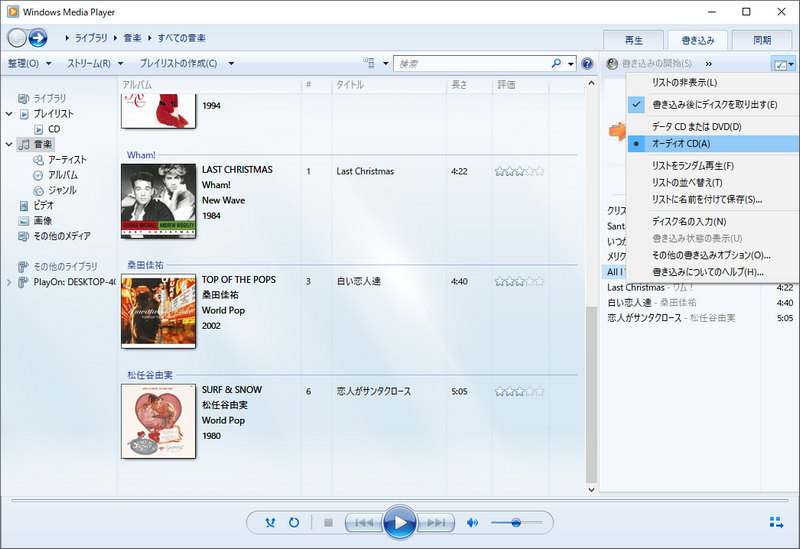The width and height of the screenshot is (800, 549).
Task: Toggle 書き込み後にディスクを取り出す option
Action: tap(714, 105)
